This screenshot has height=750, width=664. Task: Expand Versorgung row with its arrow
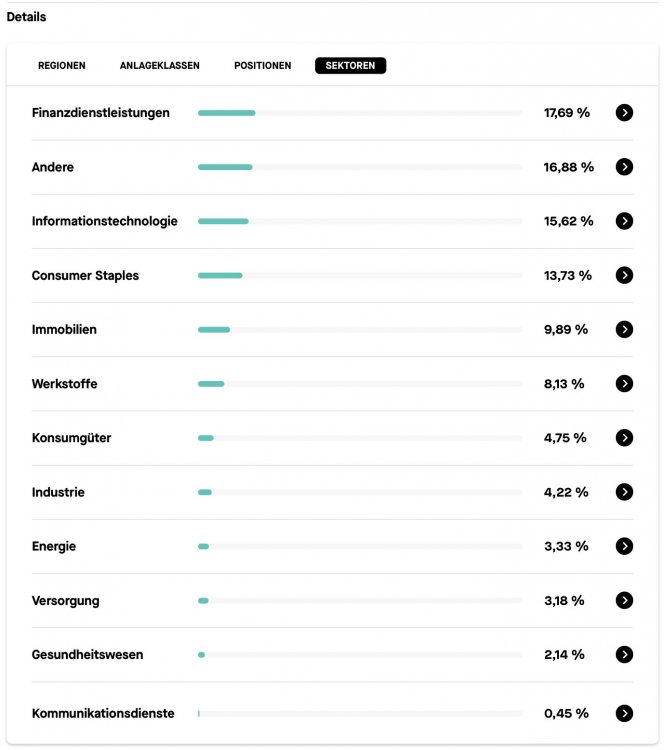coord(624,600)
